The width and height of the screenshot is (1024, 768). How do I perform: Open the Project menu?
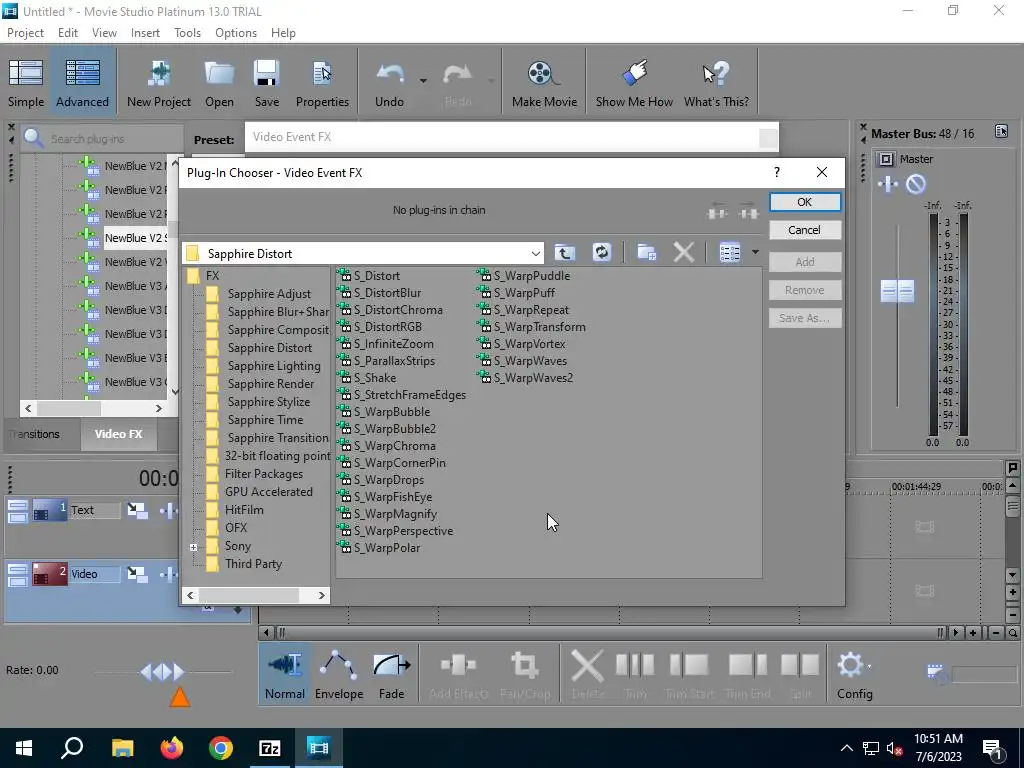(x=25, y=33)
